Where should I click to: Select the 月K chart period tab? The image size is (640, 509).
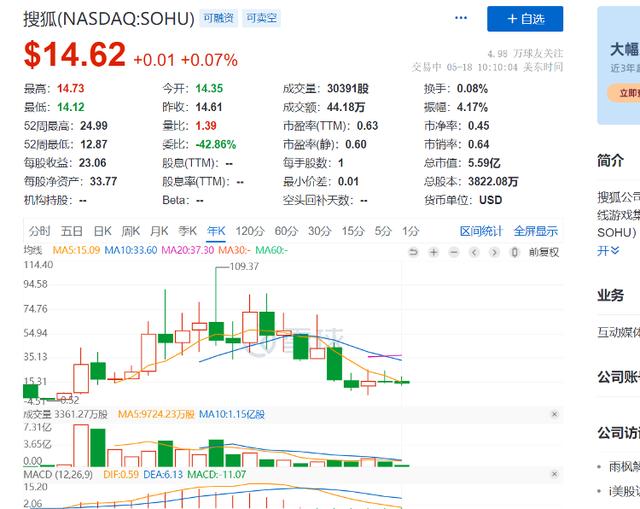(159, 231)
